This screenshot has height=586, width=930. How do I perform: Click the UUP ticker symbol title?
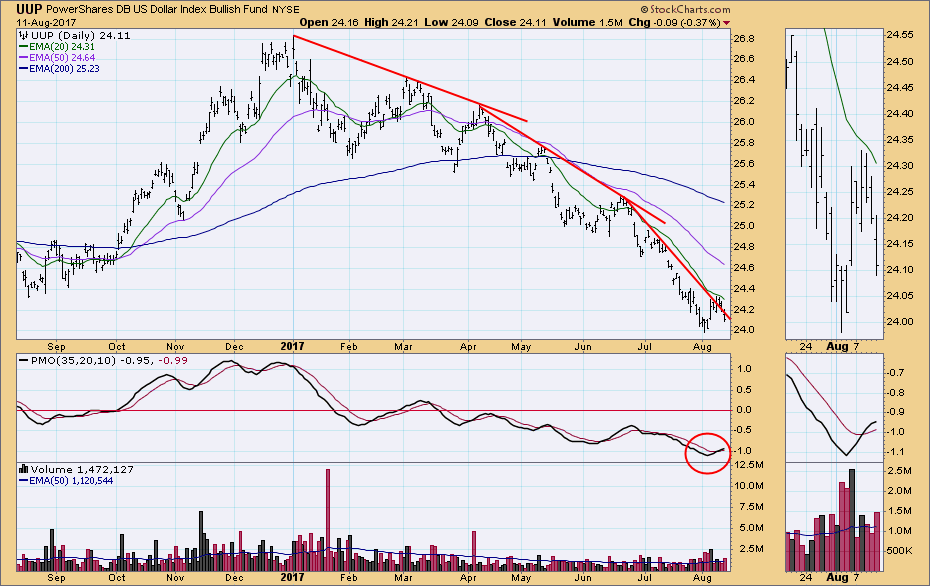[x=29, y=9]
